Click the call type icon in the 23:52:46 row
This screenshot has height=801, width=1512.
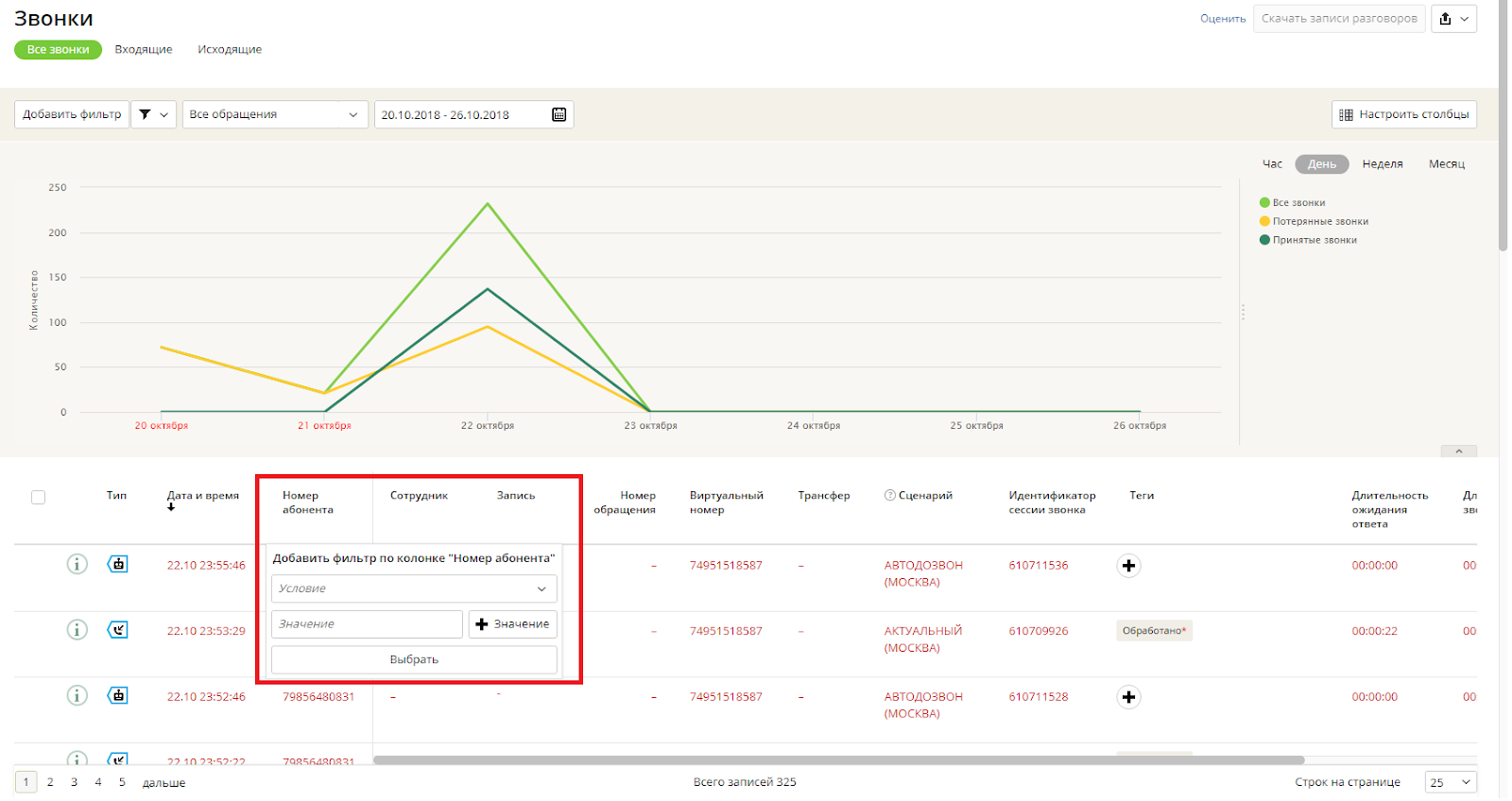(117, 695)
